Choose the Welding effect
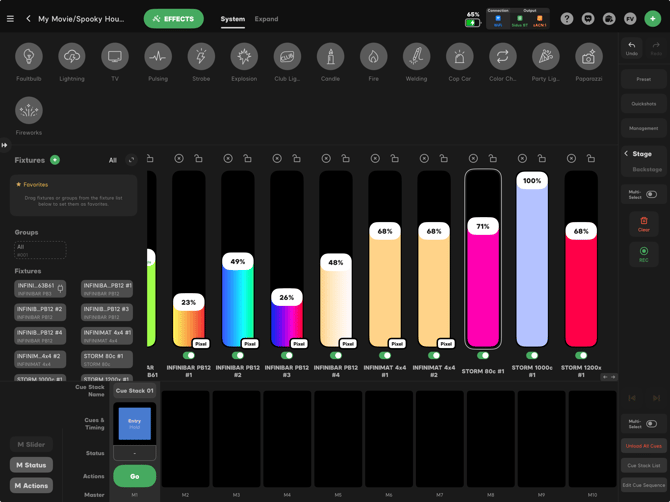This screenshot has width=670, height=502. pyautogui.click(x=417, y=56)
